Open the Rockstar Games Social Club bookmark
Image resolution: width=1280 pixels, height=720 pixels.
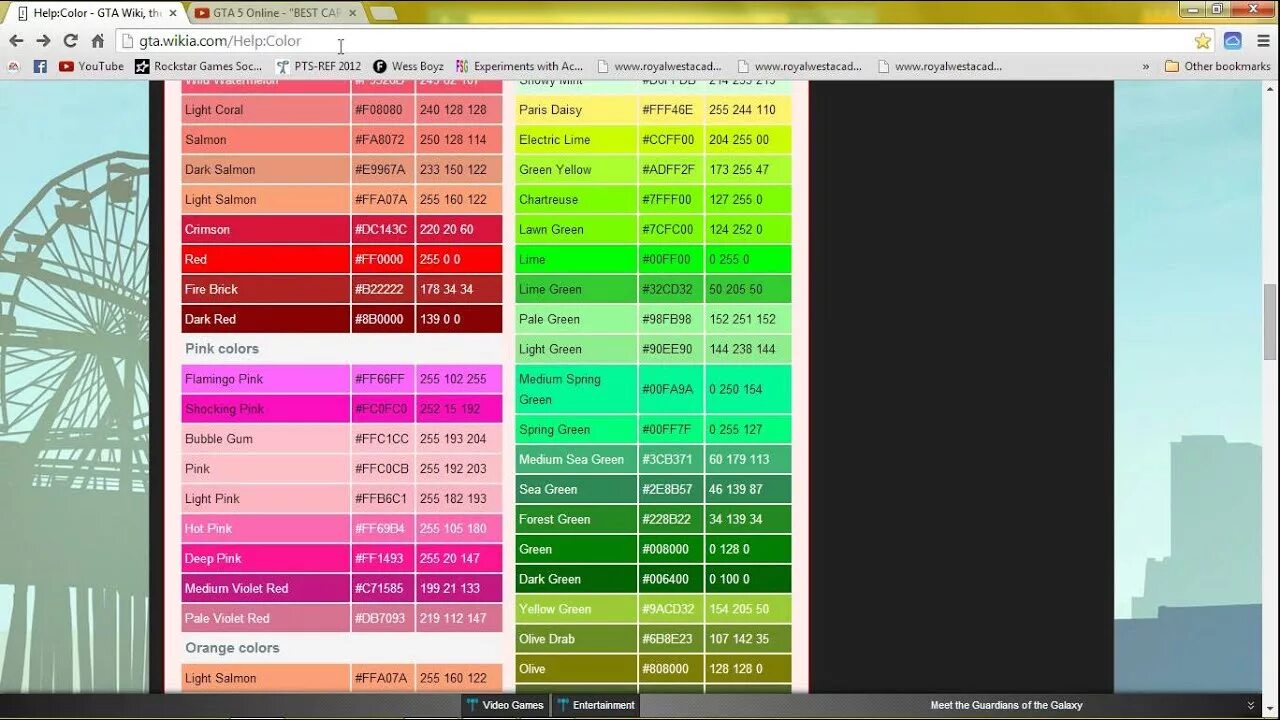click(199, 66)
